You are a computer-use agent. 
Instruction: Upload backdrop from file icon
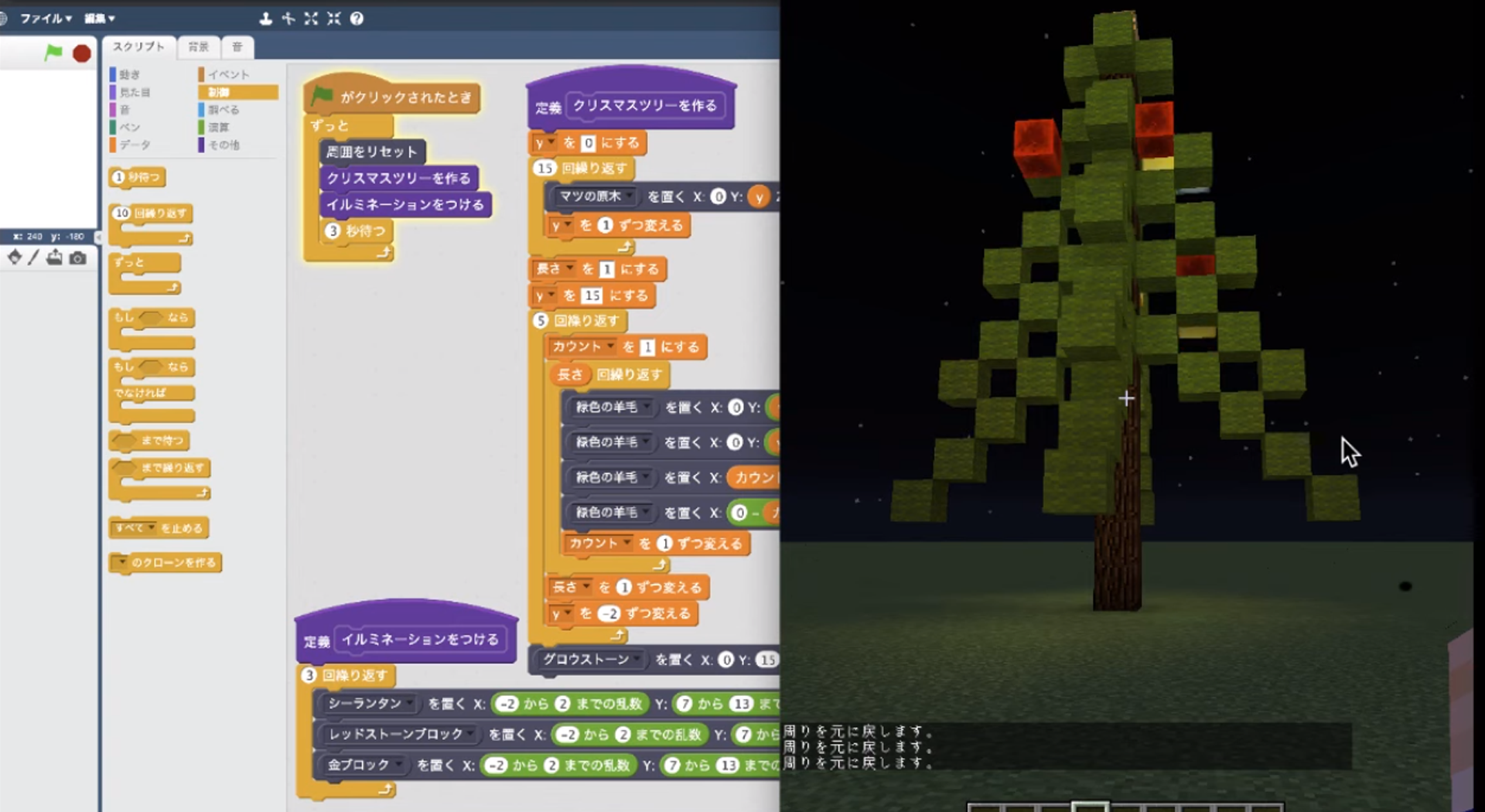pyautogui.click(x=54, y=258)
